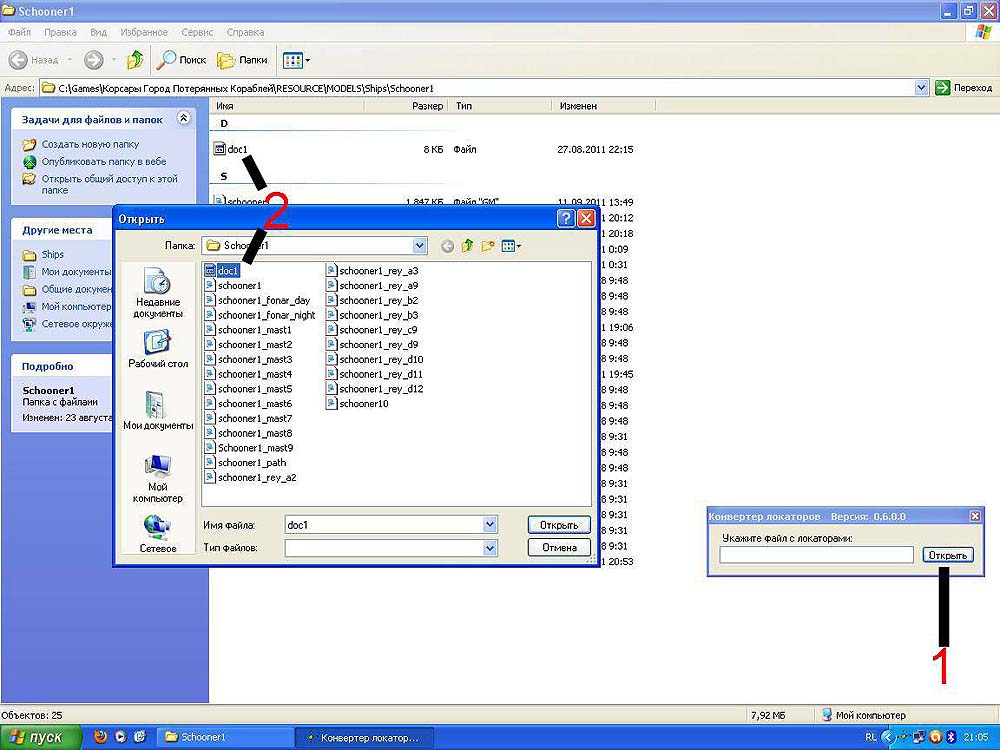1000x750 pixels.
Task: Open Мои документы in places bar
Action: 158,410
